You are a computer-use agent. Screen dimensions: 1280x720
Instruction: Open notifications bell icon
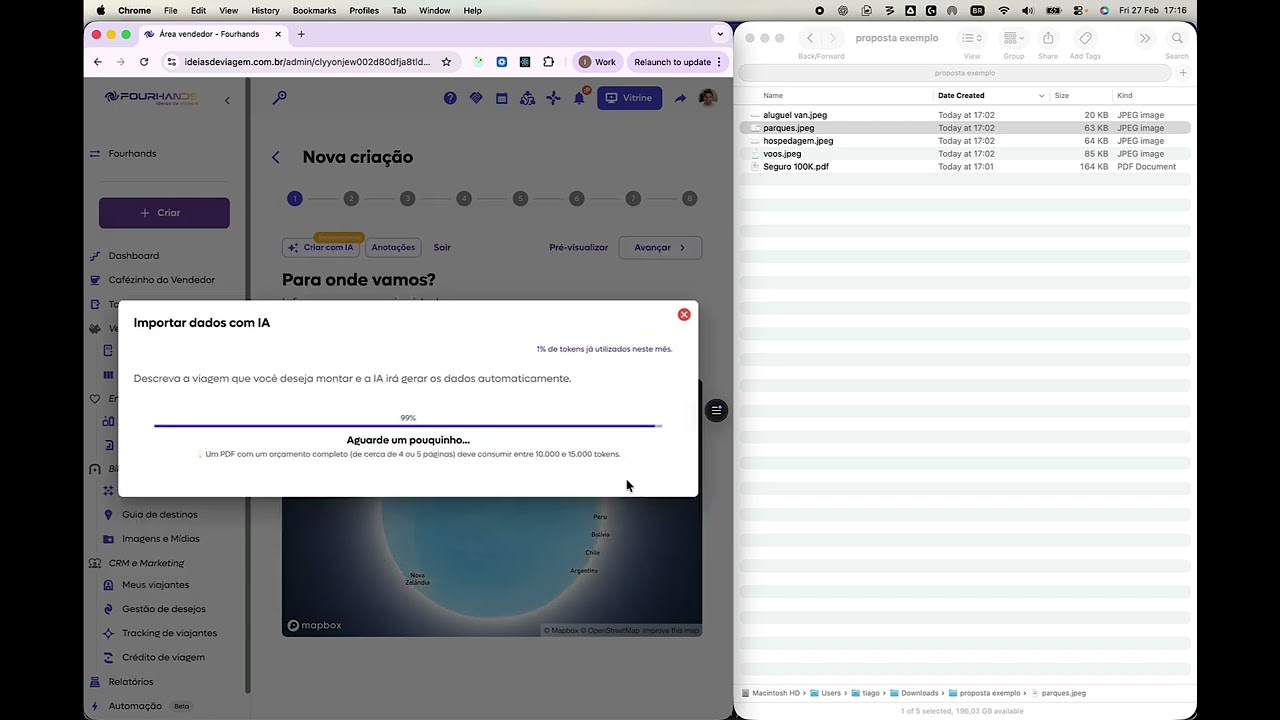tap(579, 98)
